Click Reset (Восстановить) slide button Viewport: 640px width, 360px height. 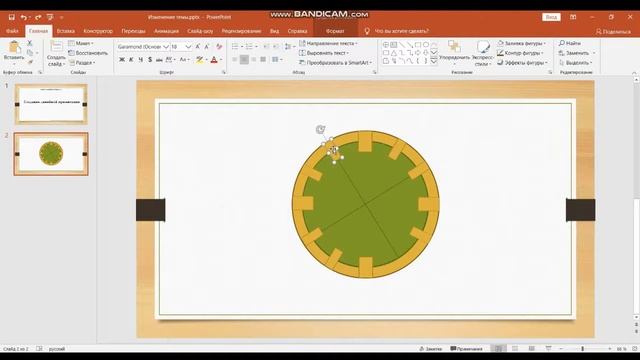point(88,53)
